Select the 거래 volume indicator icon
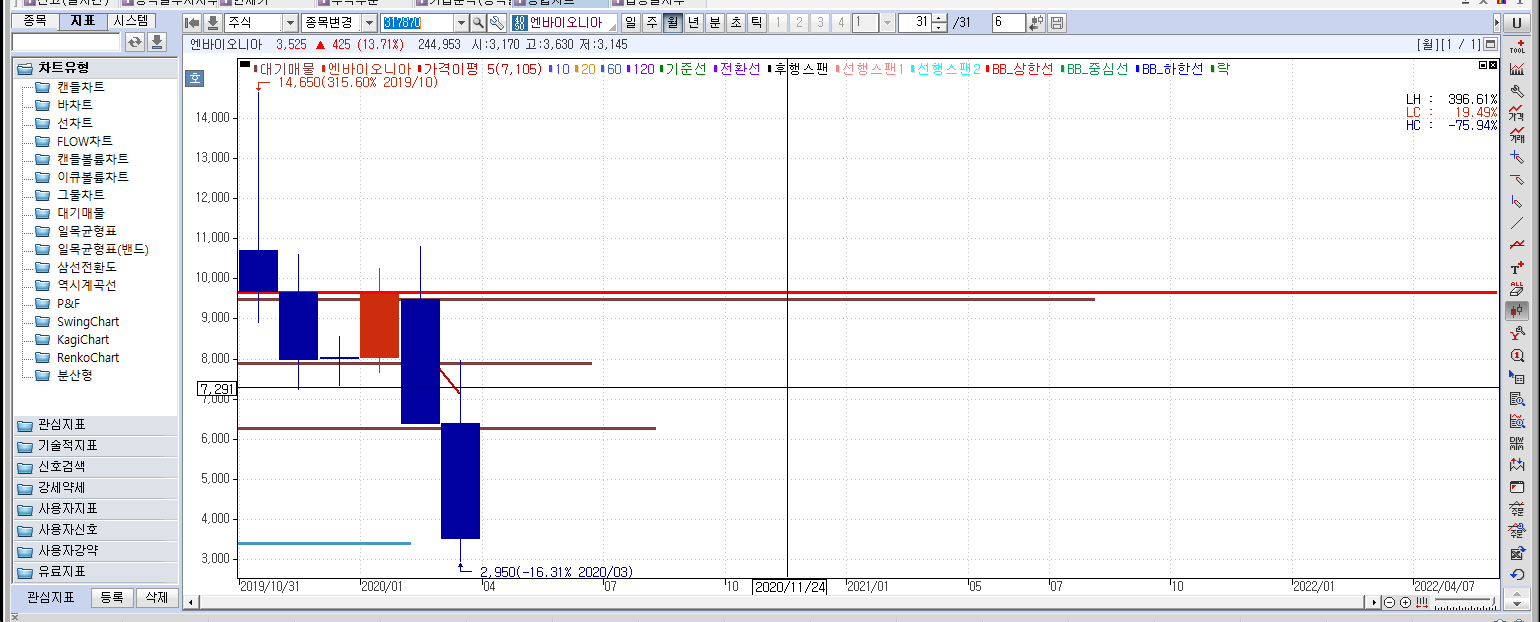This screenshot has height=622, width=1540. (x=1517, y=135)
